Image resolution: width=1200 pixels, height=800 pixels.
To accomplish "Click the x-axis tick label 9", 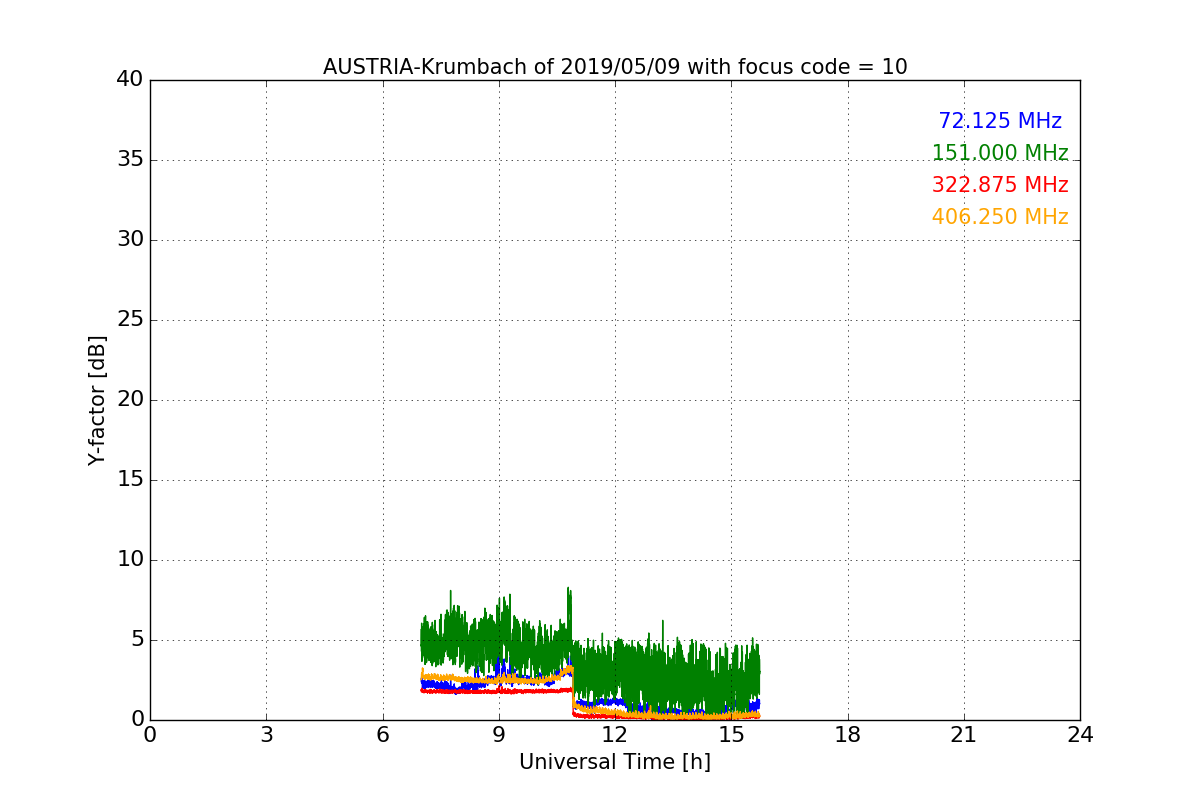I will point(499,735).
